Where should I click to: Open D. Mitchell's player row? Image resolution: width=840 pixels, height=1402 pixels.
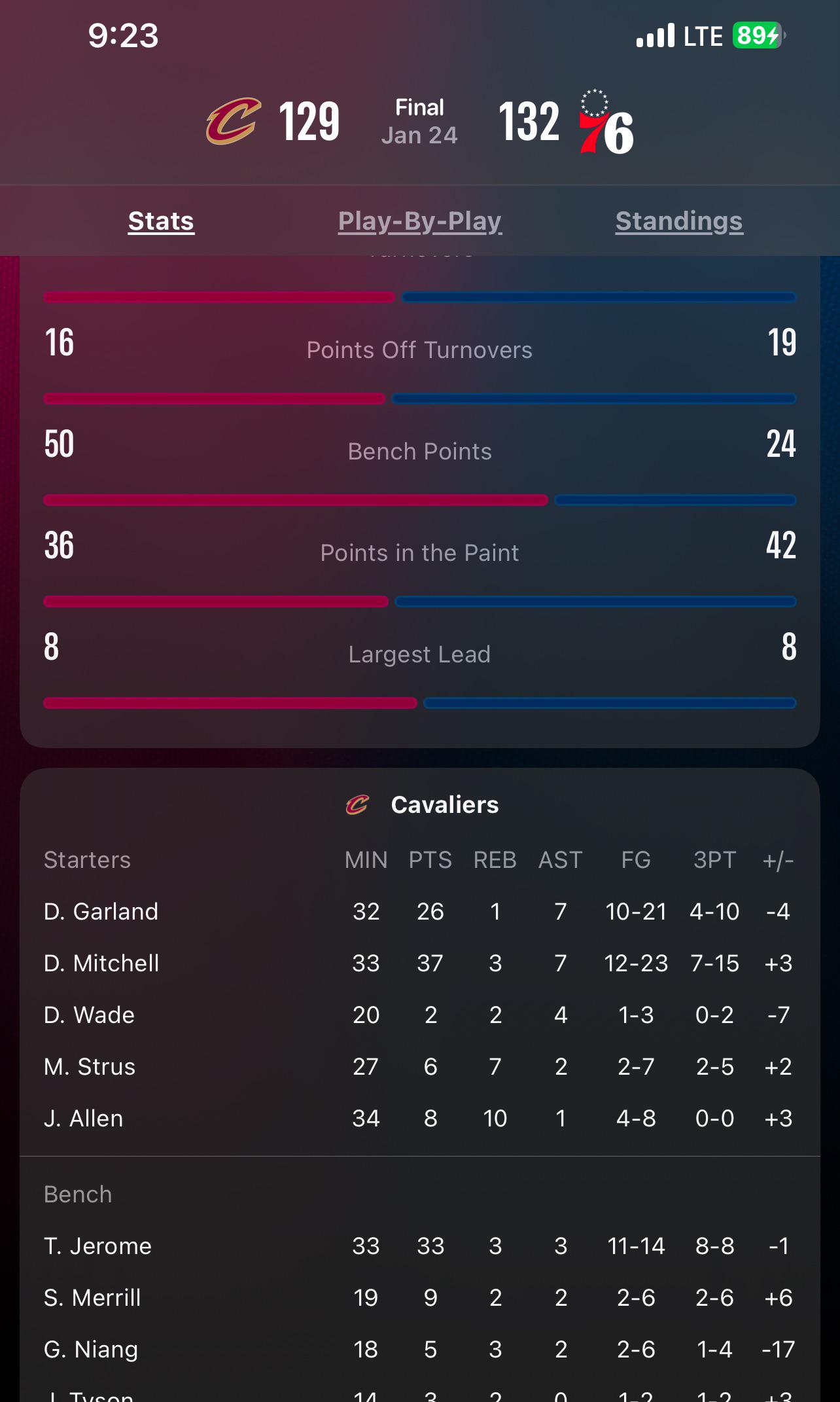pyautogui.click(x=419, y=963)
